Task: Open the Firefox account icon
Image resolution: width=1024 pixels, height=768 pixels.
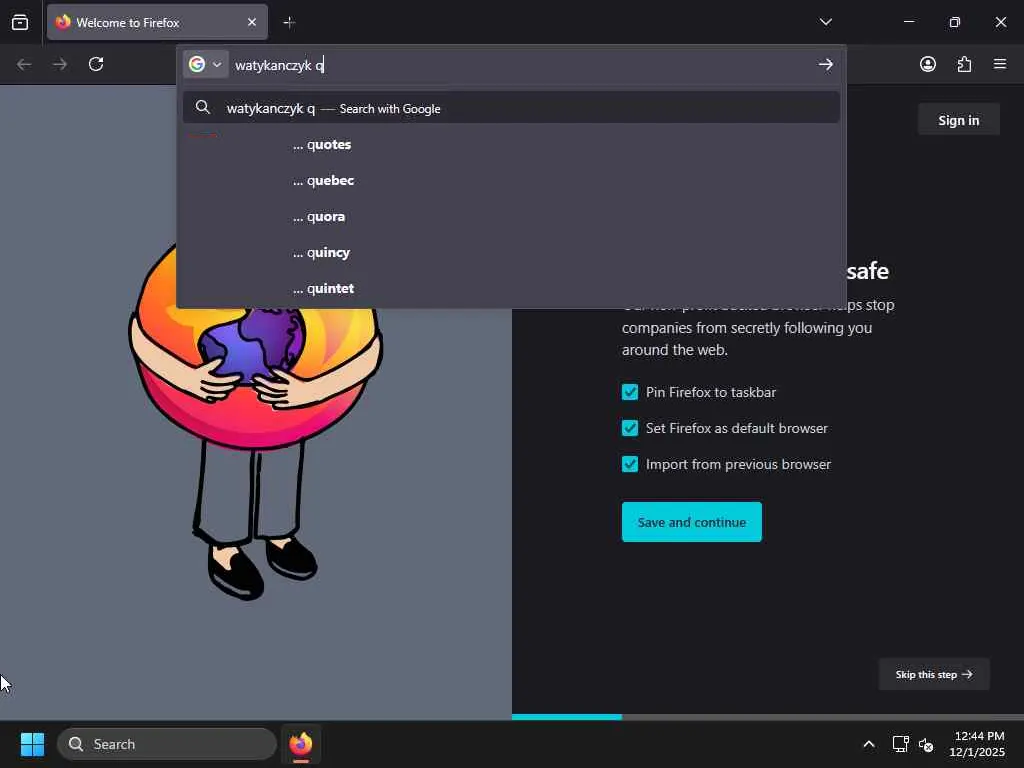Action: [x=928, y=64]
